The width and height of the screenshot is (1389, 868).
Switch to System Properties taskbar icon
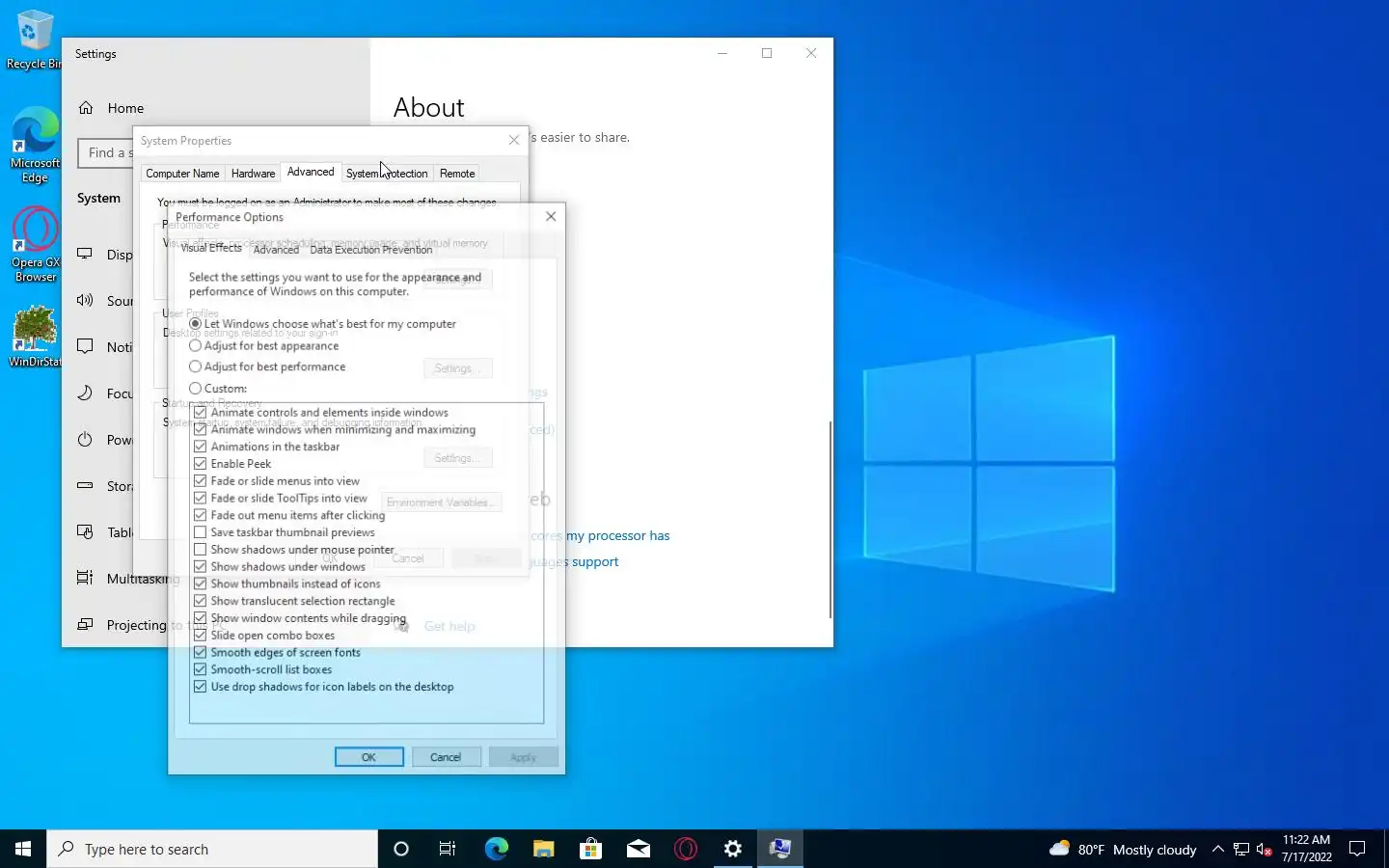pyautogui.click(x=780, y=849)
